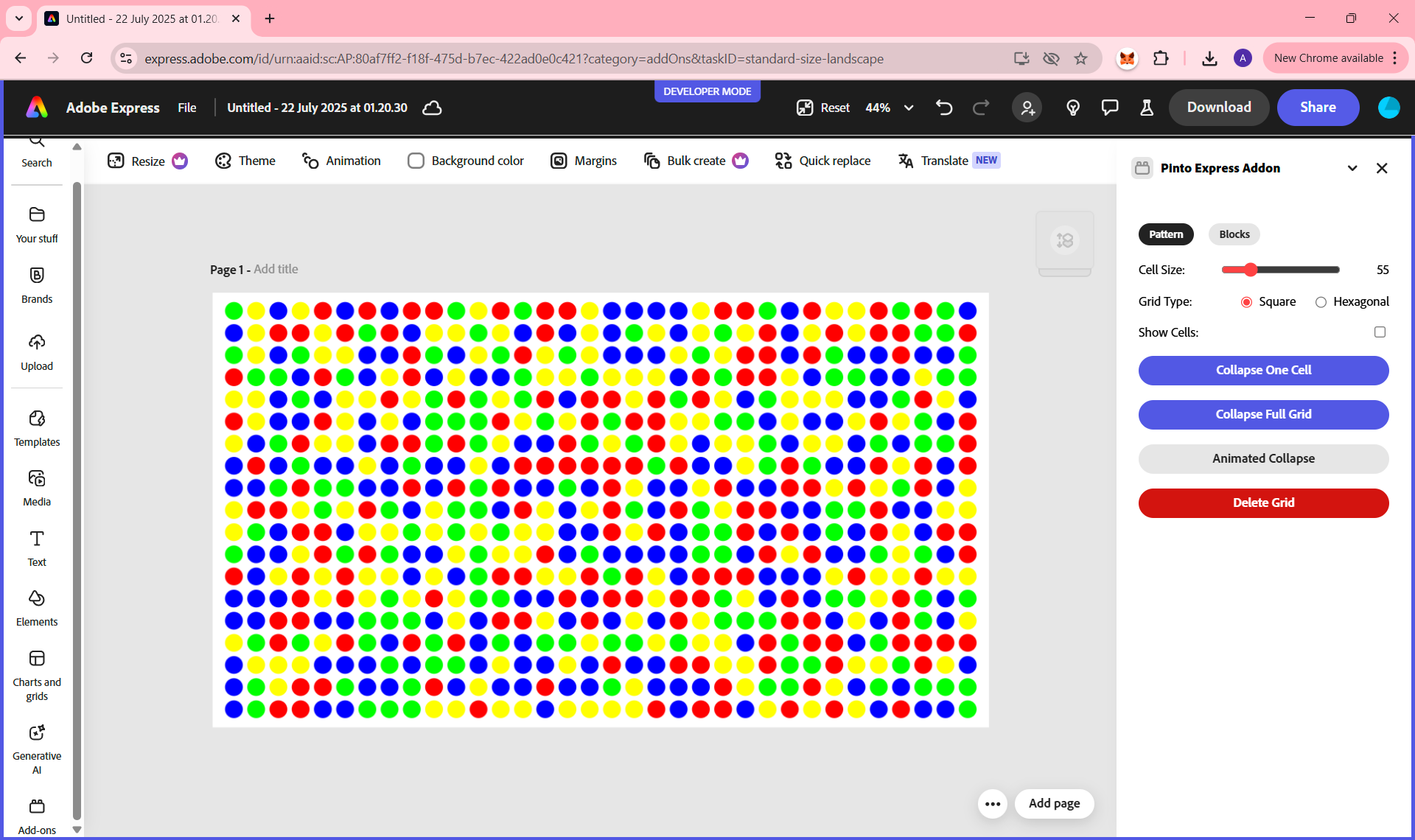The image size is (1415, 840).
Task: Click the undo arrow icon
Action: coord(944,108)
